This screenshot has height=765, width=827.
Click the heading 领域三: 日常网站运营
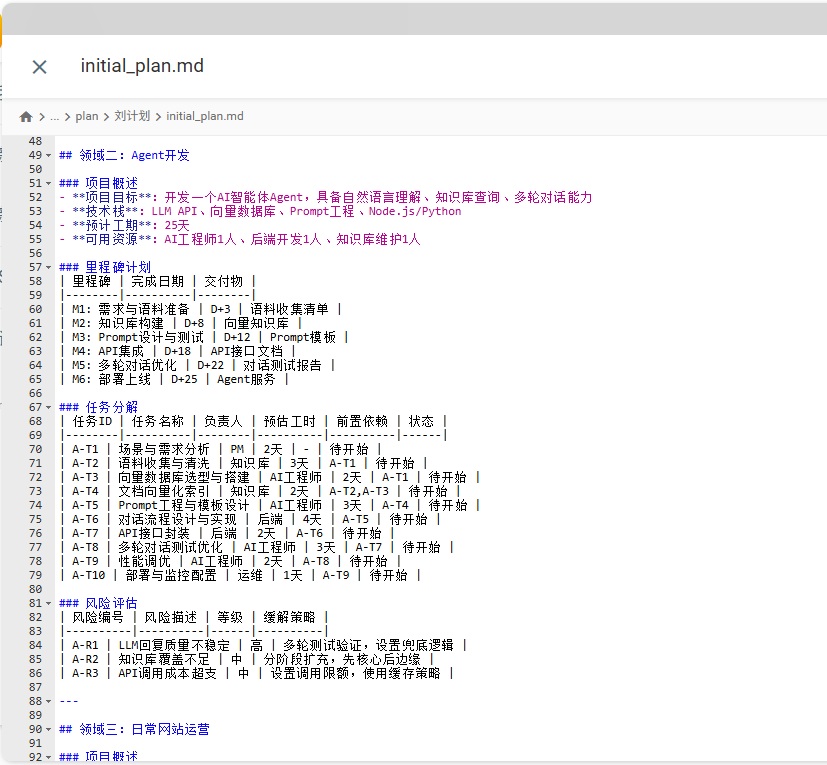[x=134, y=729]
